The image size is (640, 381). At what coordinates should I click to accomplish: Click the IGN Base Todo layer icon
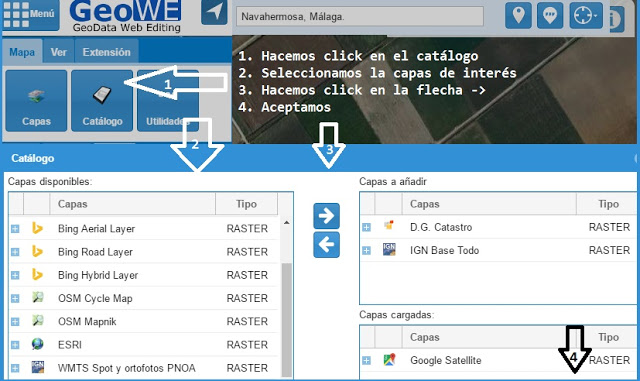(x=389, y=249)
